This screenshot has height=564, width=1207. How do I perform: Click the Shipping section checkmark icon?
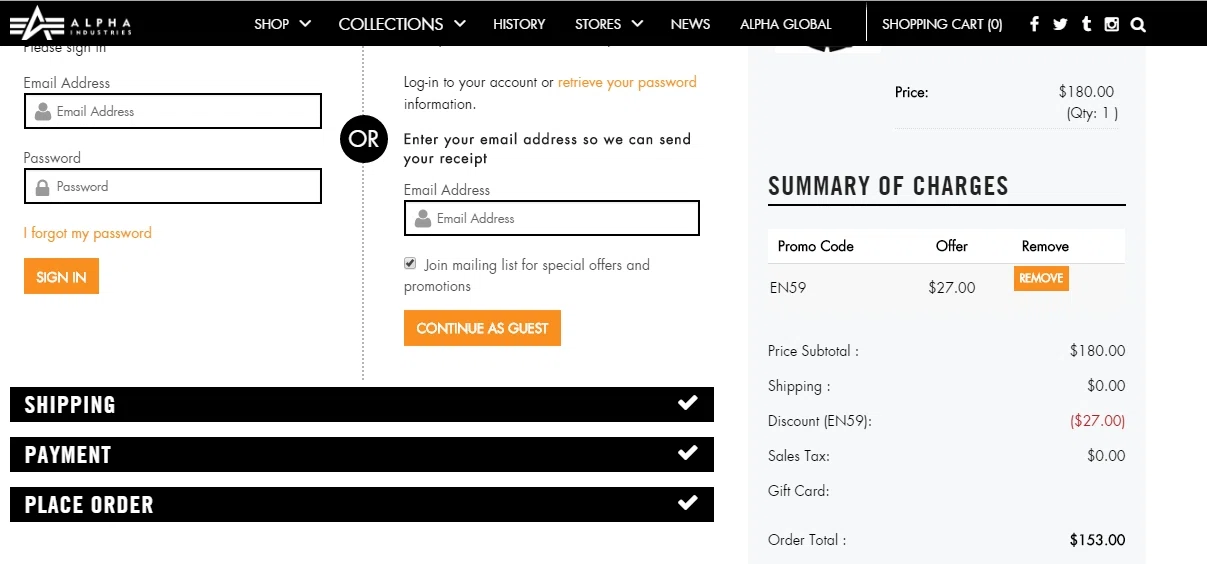tap(688, 403)
